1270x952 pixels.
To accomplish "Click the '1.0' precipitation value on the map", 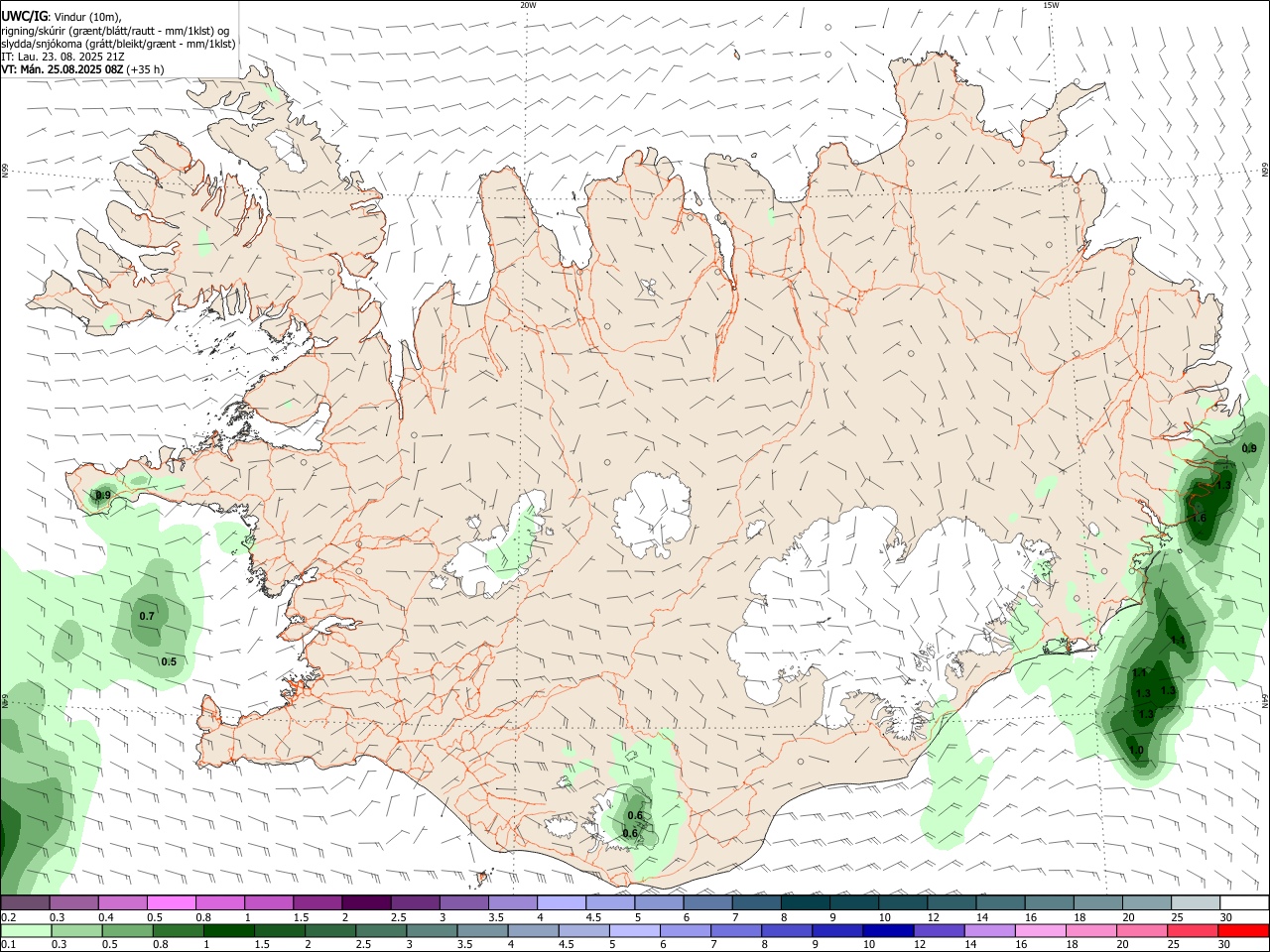I will (x=1136, y=750).
